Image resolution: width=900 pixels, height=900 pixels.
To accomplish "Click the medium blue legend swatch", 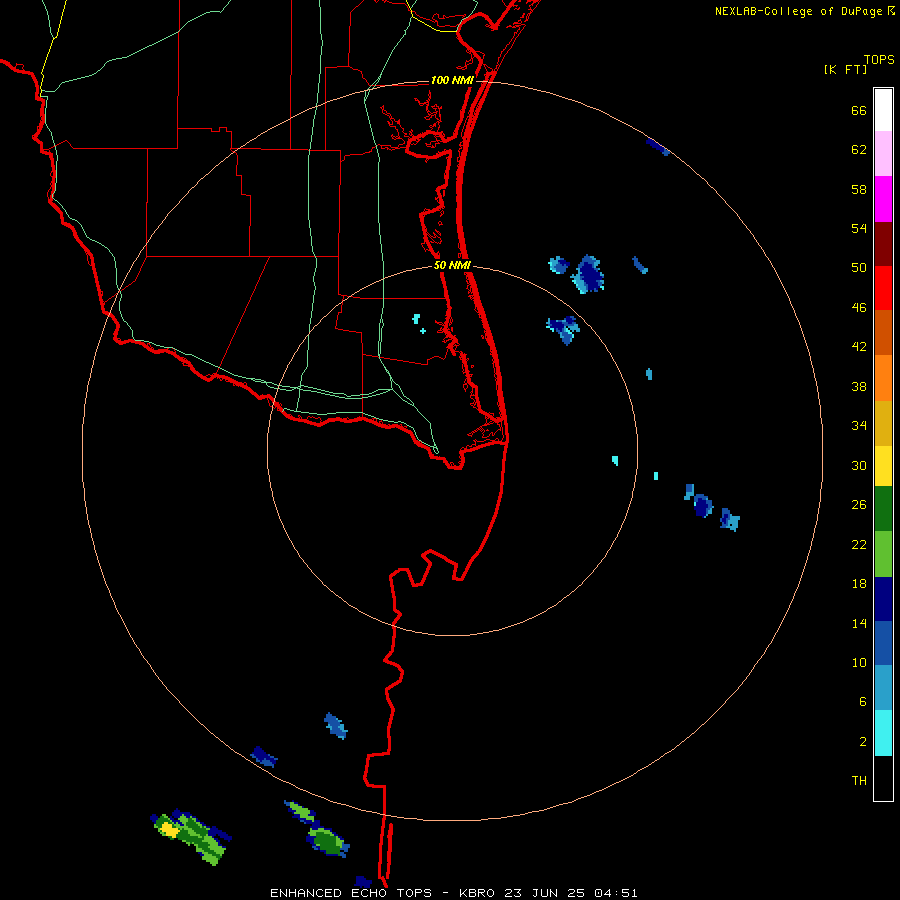I will [x=883, y=643].
